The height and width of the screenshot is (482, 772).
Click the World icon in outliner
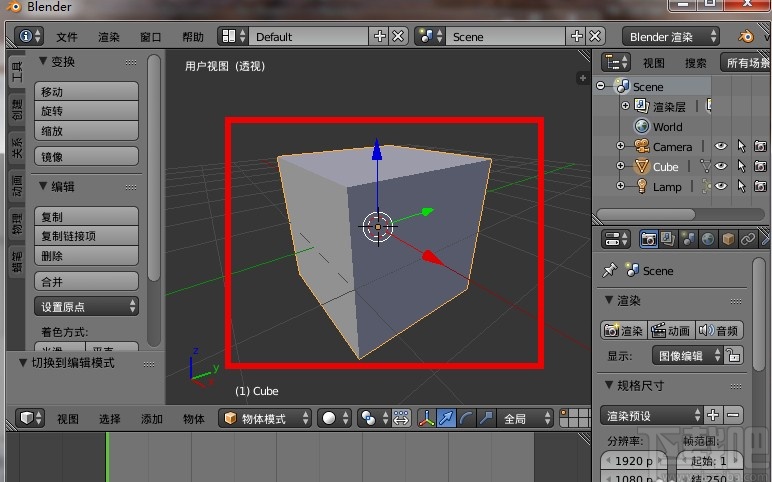point(642,127)
